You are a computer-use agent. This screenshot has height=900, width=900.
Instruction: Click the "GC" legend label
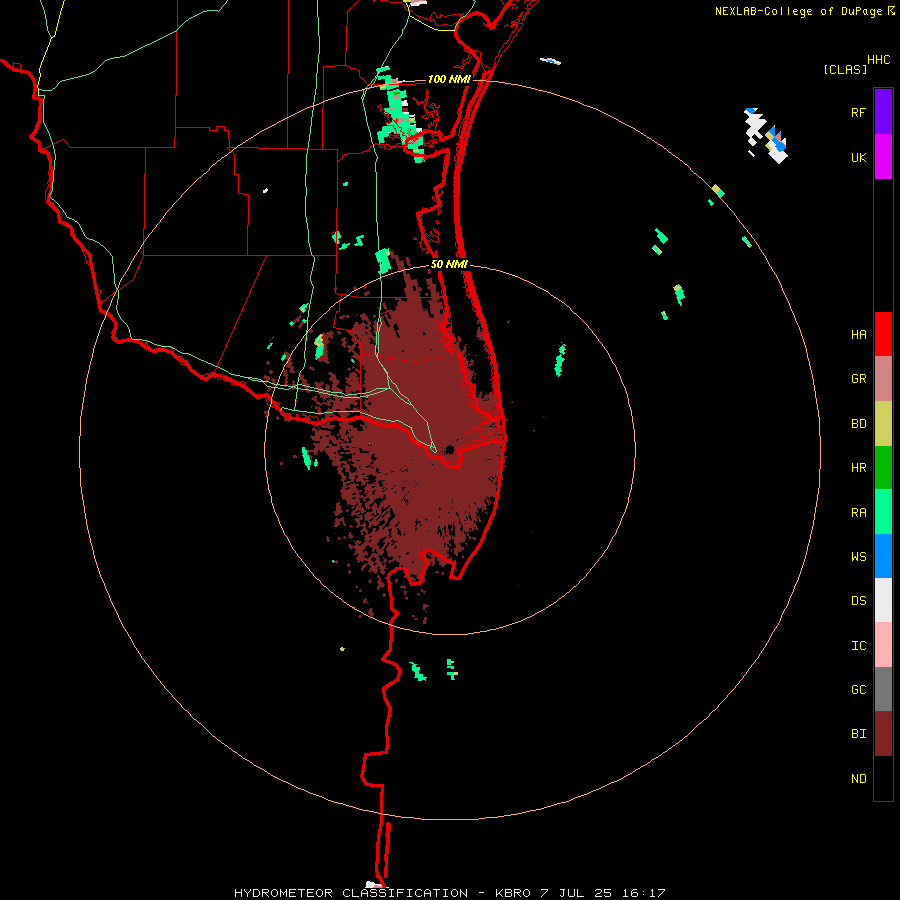tap(858, 690)
